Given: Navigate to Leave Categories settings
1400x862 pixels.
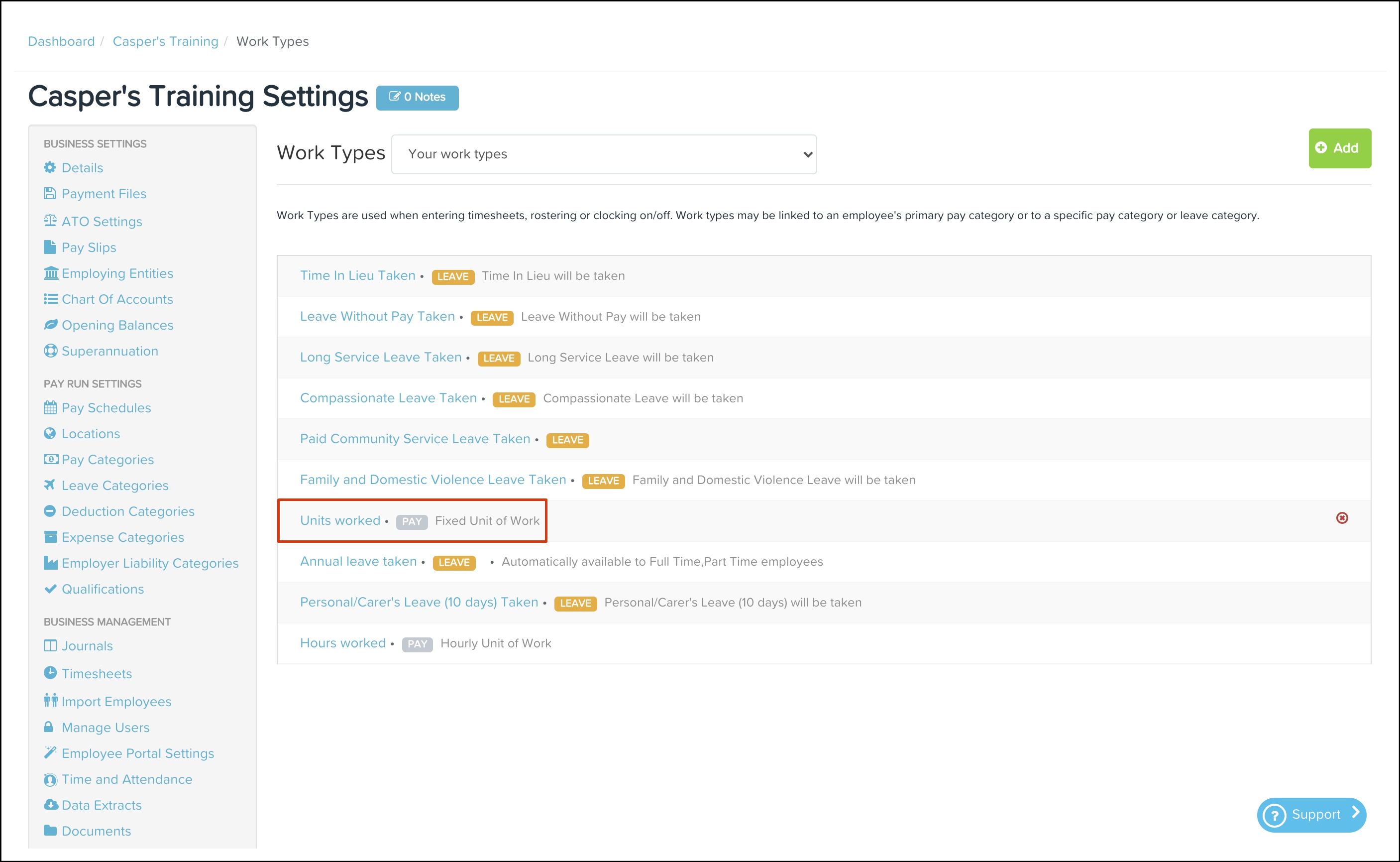Looking at the screenshot, I should 115,486.
